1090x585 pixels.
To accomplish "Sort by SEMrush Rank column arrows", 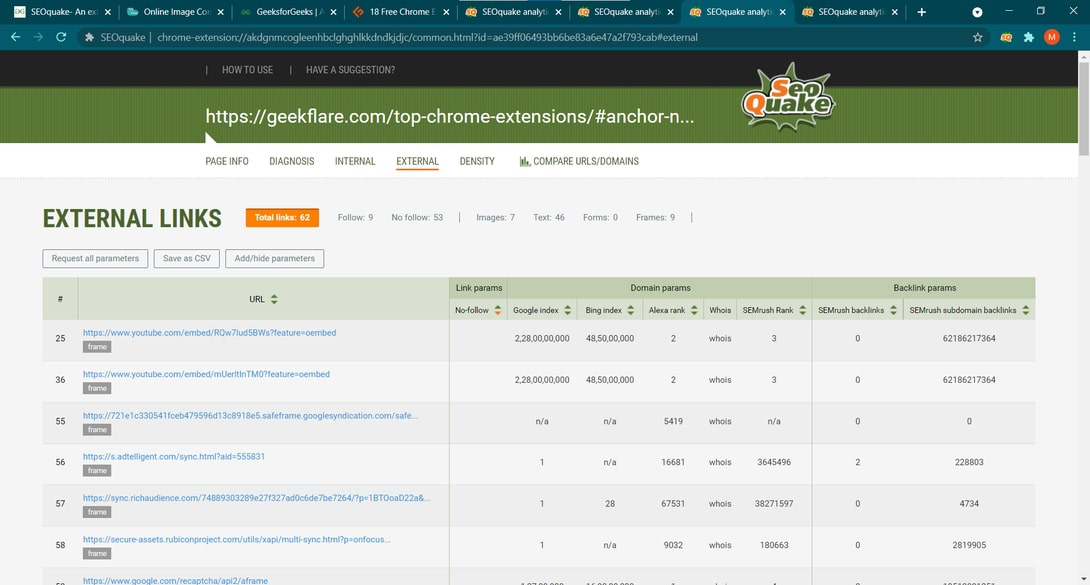I will [802, 310].
